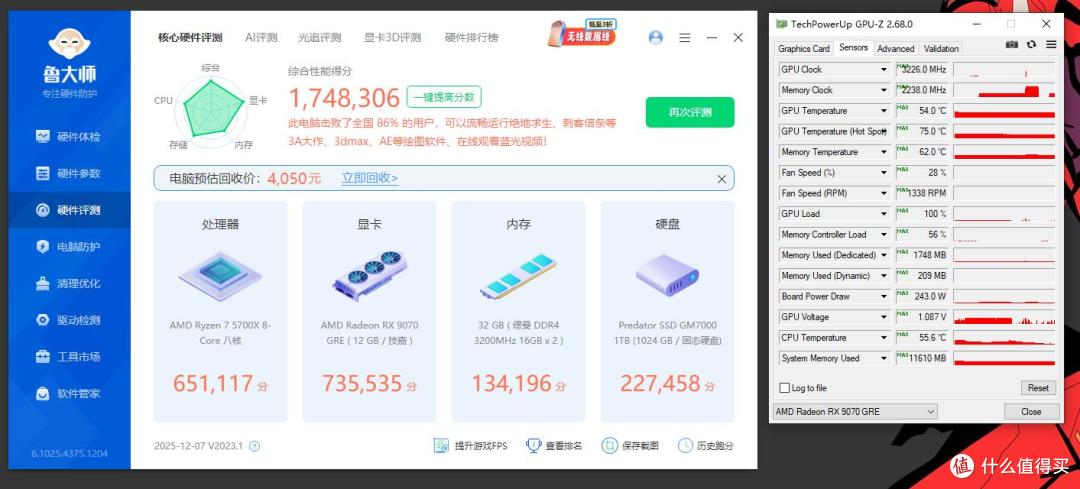Switch to 光追评测 tab
This screenshot has width=1080, height=489.
point(320,38)
